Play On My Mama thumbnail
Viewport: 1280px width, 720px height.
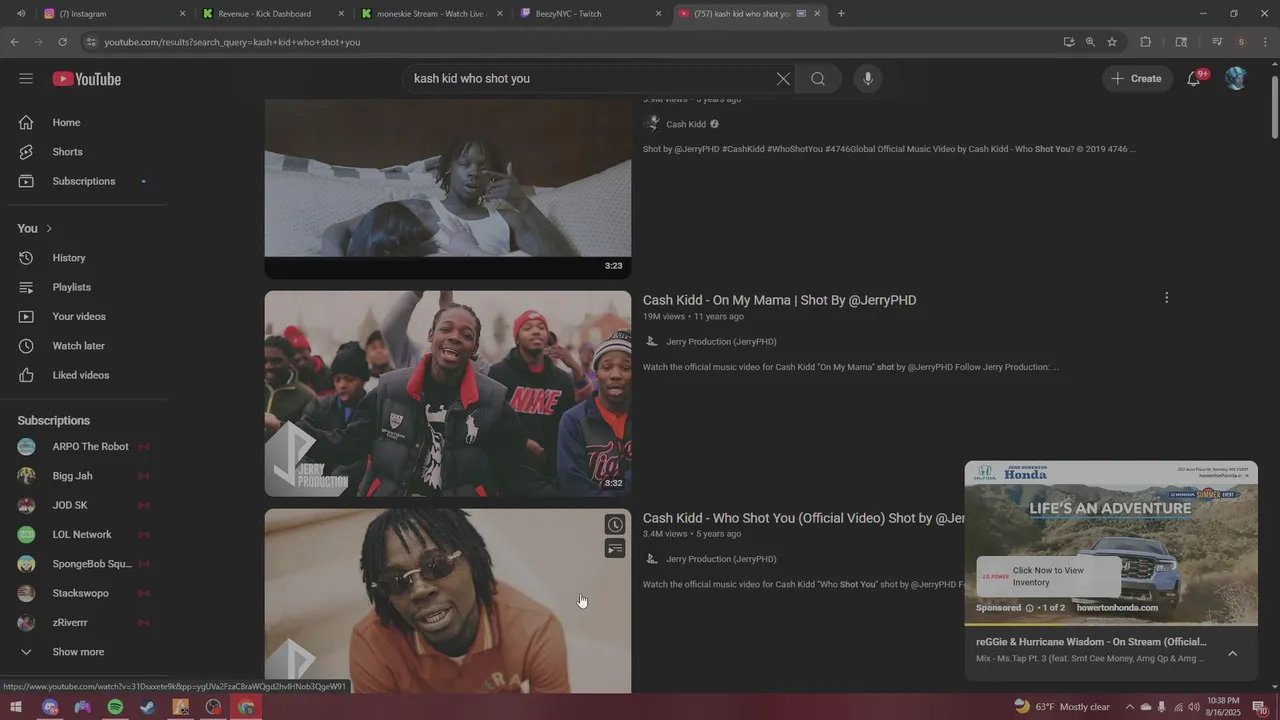pos(448,394)
